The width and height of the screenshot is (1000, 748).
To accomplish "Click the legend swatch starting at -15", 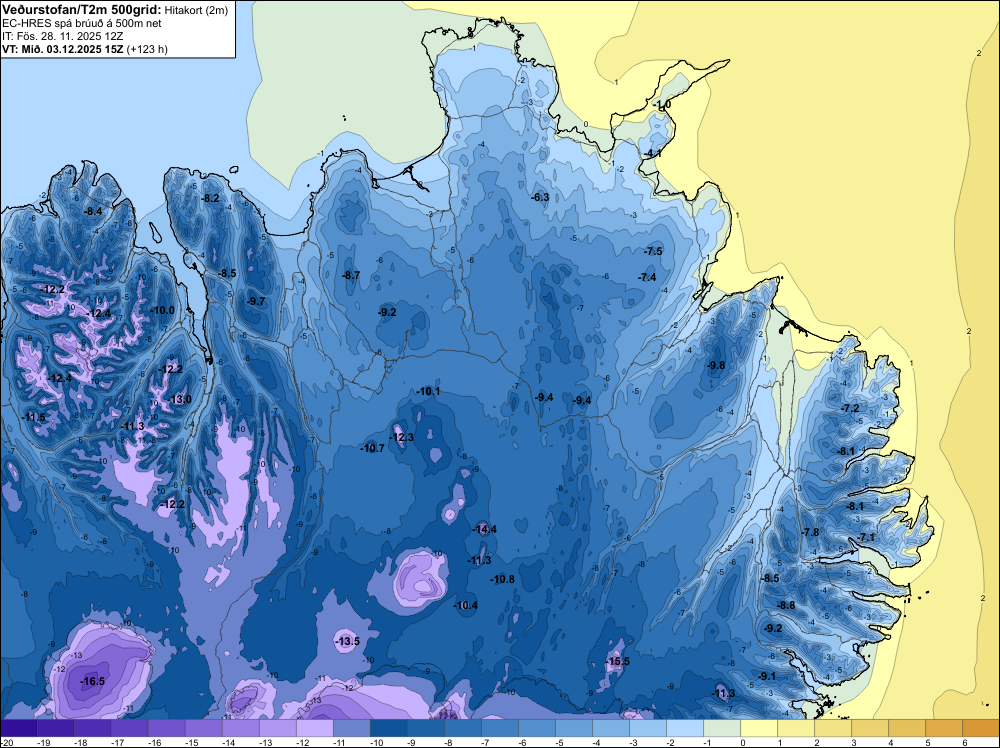I will [203, 728].
